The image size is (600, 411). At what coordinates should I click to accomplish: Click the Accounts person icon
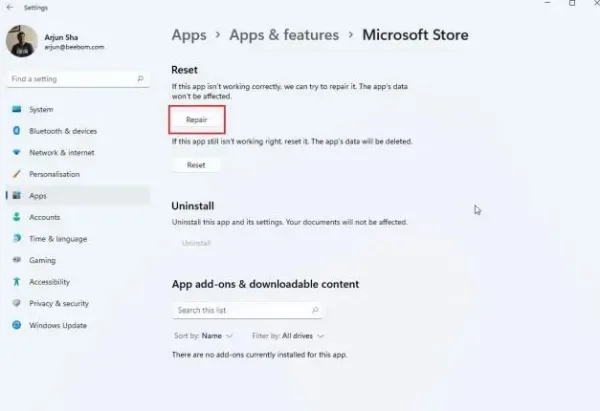tap(16, 217)
